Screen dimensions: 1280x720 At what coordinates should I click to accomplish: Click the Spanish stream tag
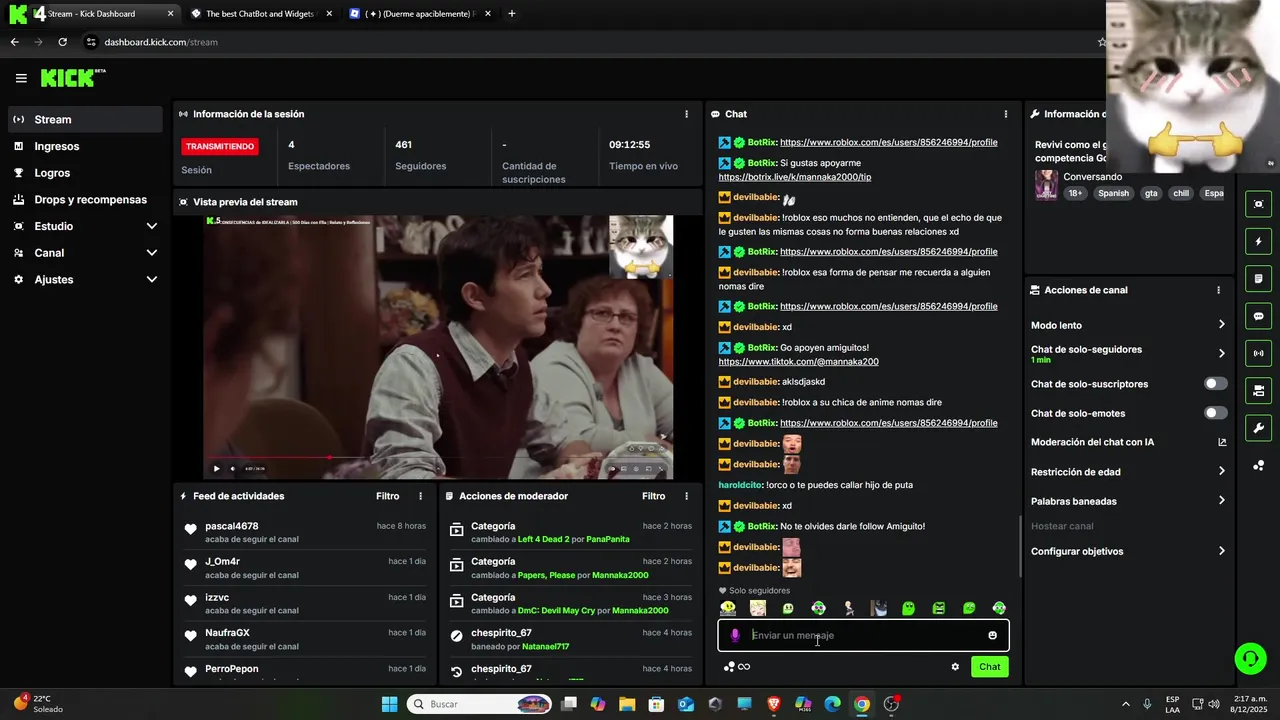[1113, 193]
